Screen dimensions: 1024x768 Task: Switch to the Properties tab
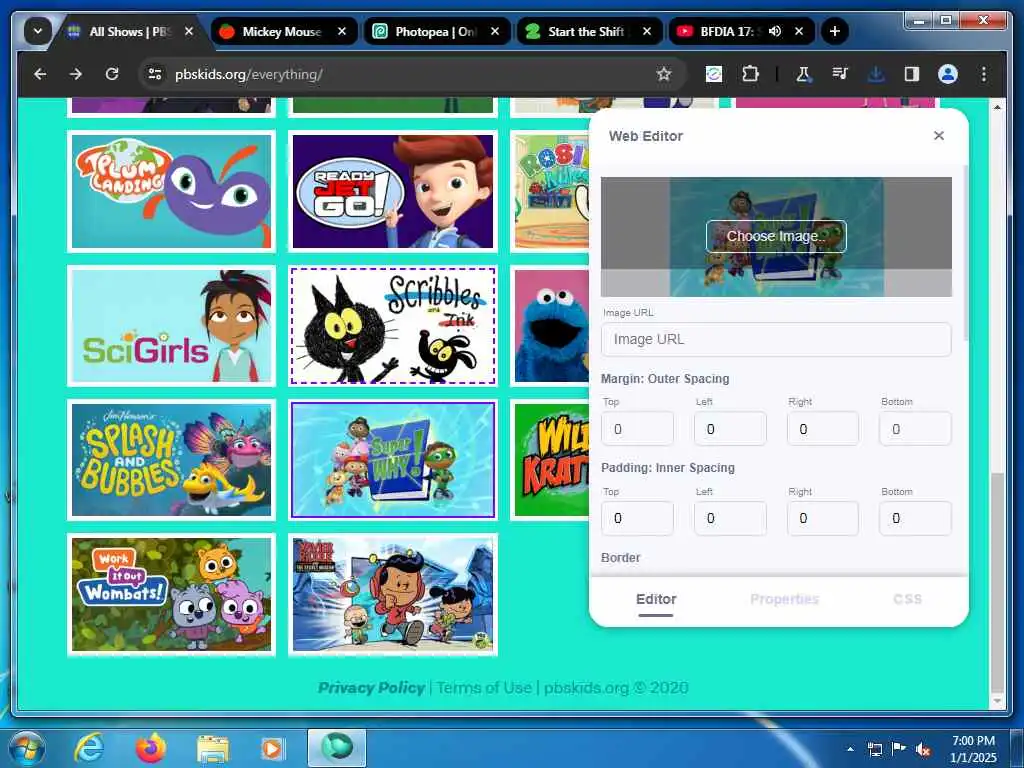point(784,600)
